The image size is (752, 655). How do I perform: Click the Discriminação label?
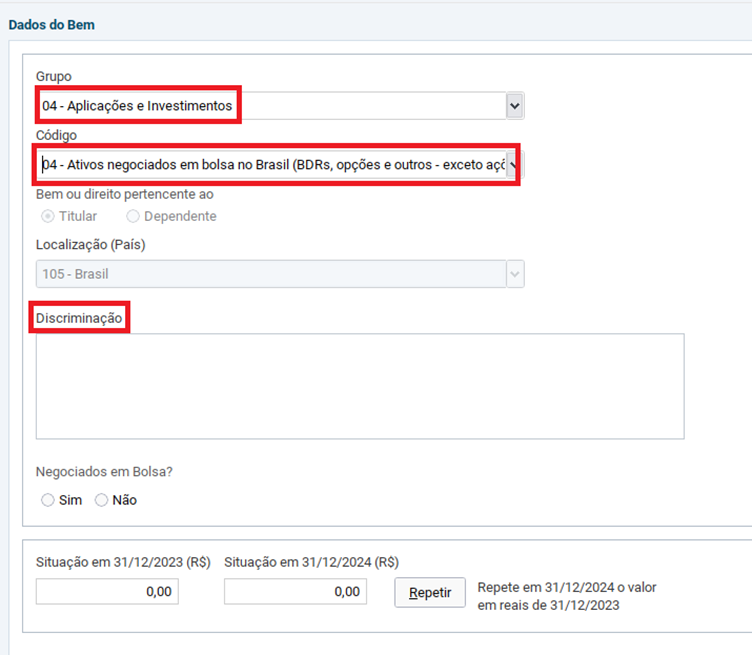pos(79,318)
